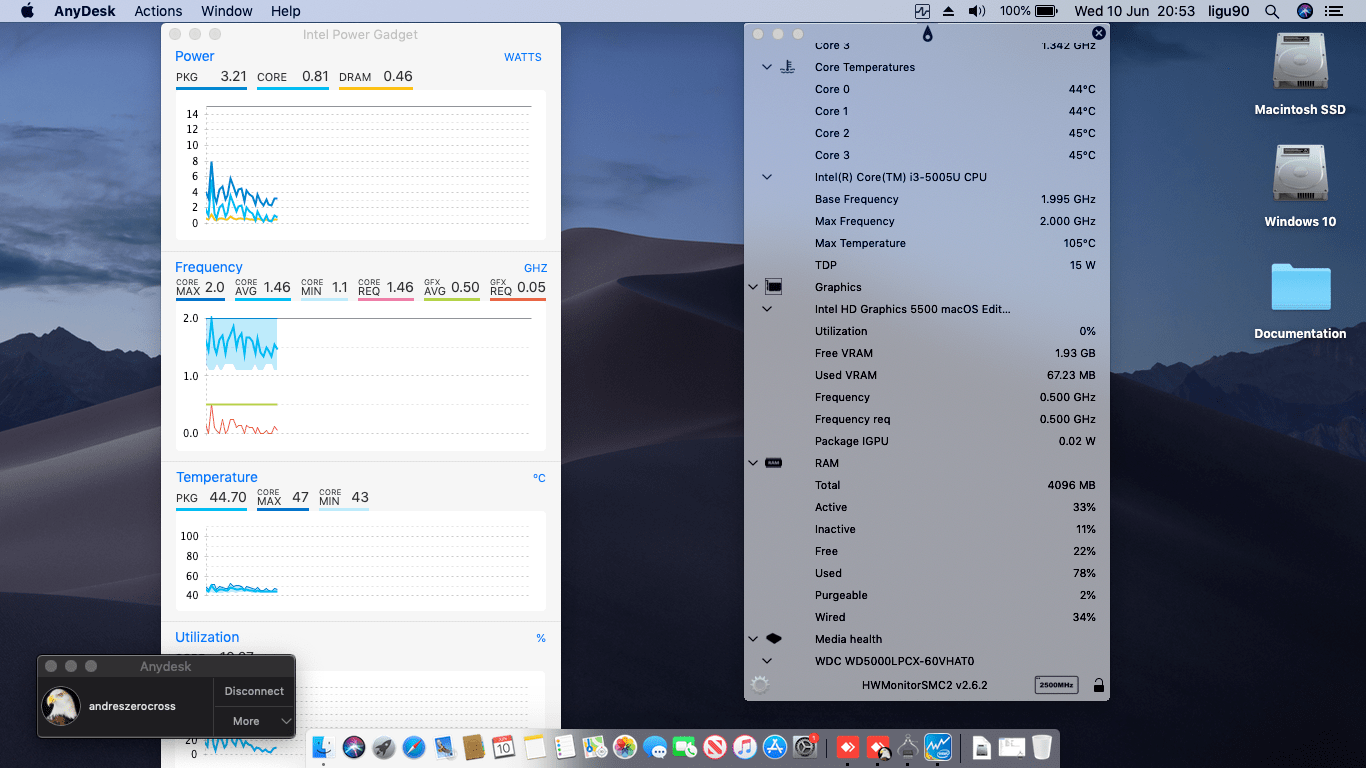Open the Documentation folder on desktop
The width and height of the screenshot is (1366, 768).
(1300, 290)
